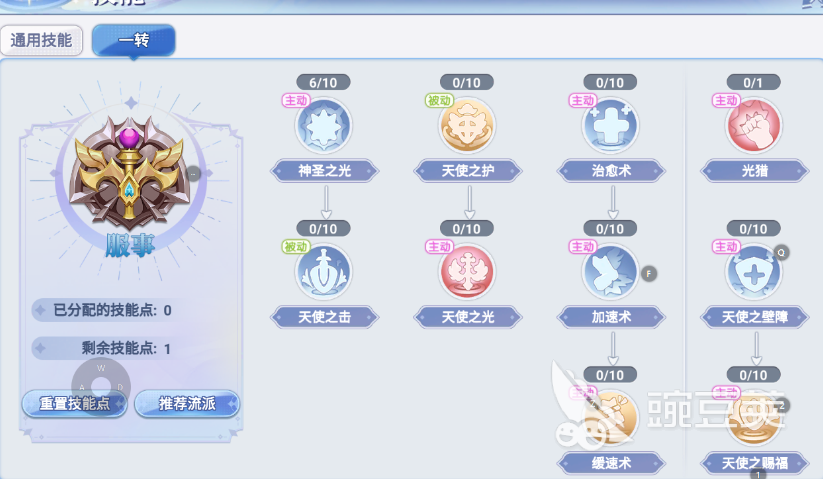The height and width of the screenshot is (479, 823).
Task: Click the 治愈术 healing skill icon
Action: tap(610, 126)
